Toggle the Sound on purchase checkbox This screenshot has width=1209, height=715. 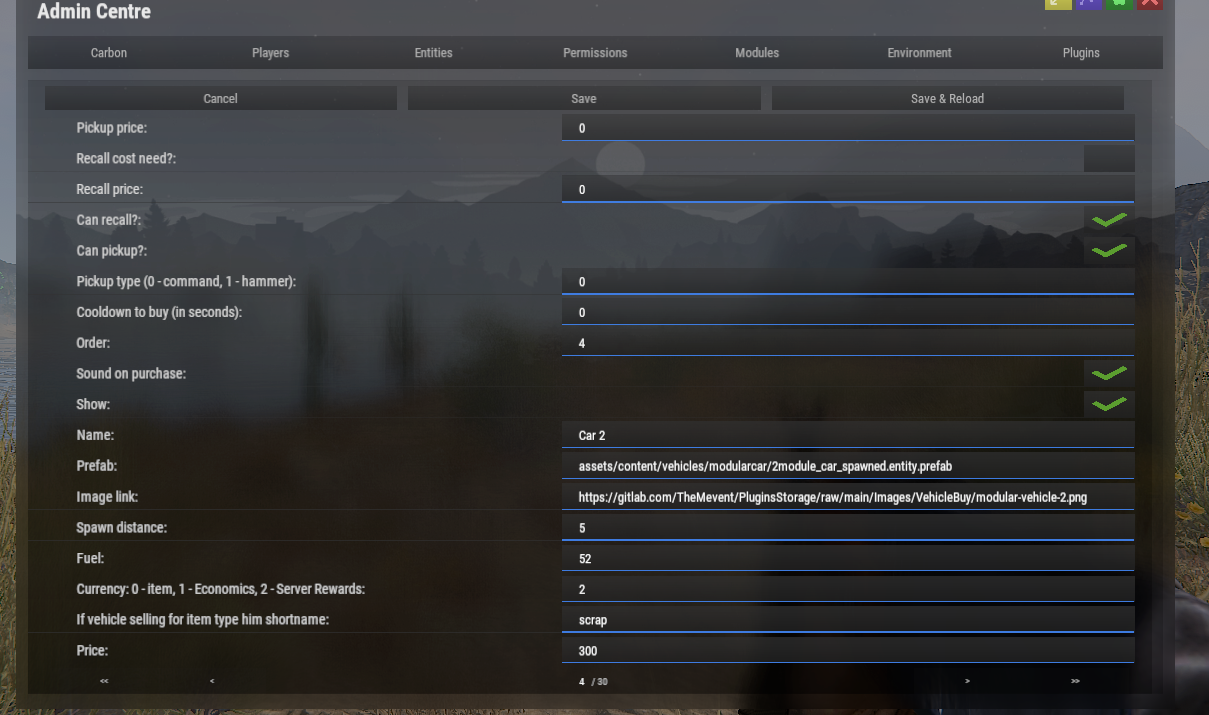(1109, 374)
